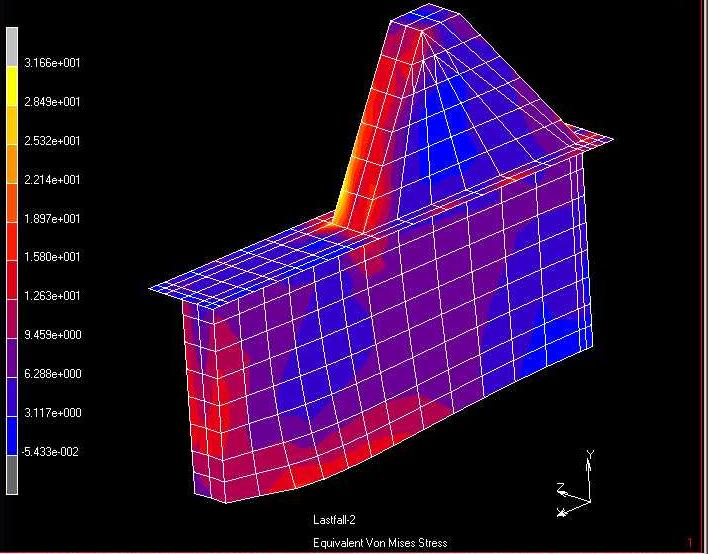Click the 2.214e+001 legend value
Viewport: 708px width, 554px height.
[52, 180]
